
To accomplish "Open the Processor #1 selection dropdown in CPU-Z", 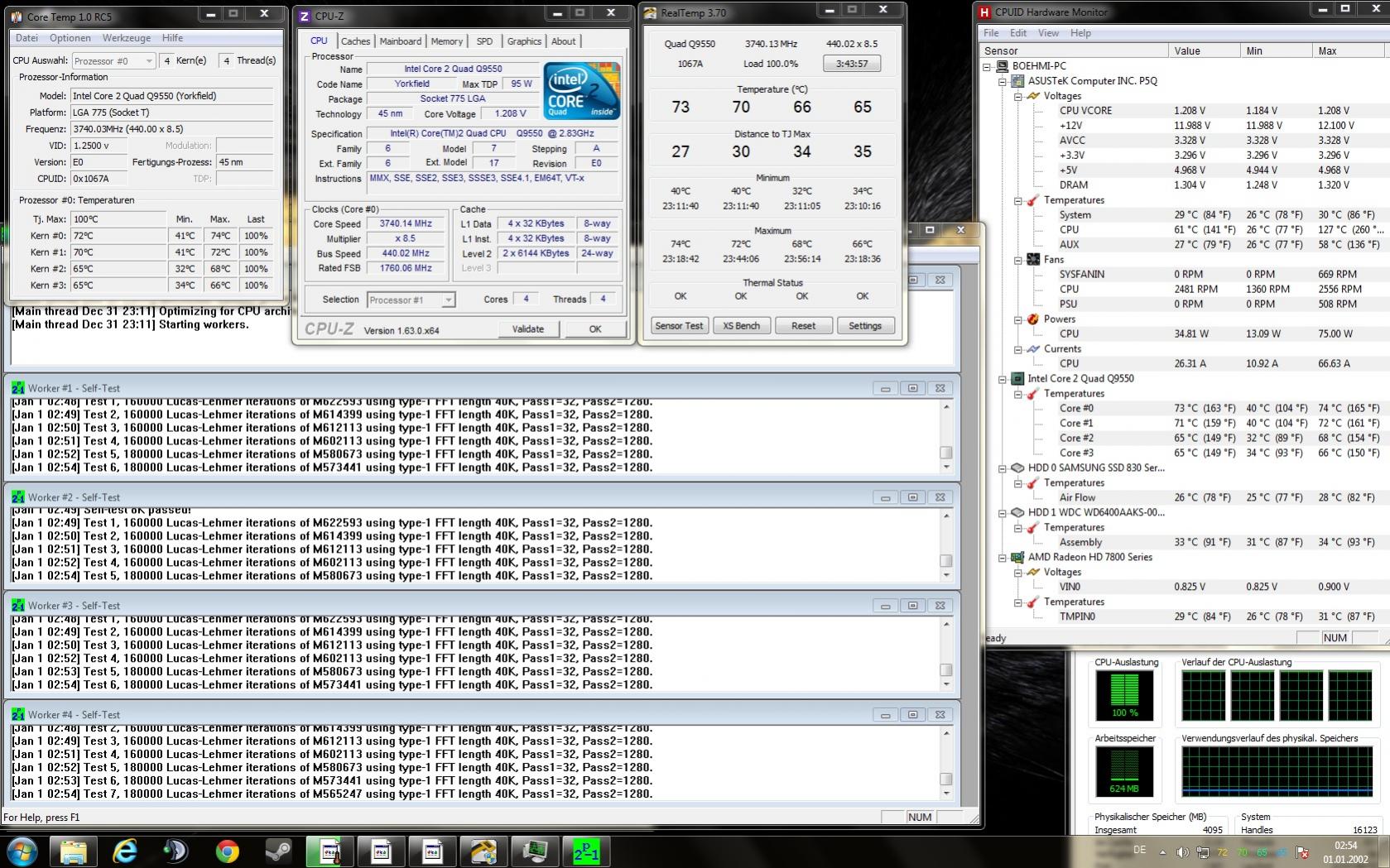I will pos(411,300).
